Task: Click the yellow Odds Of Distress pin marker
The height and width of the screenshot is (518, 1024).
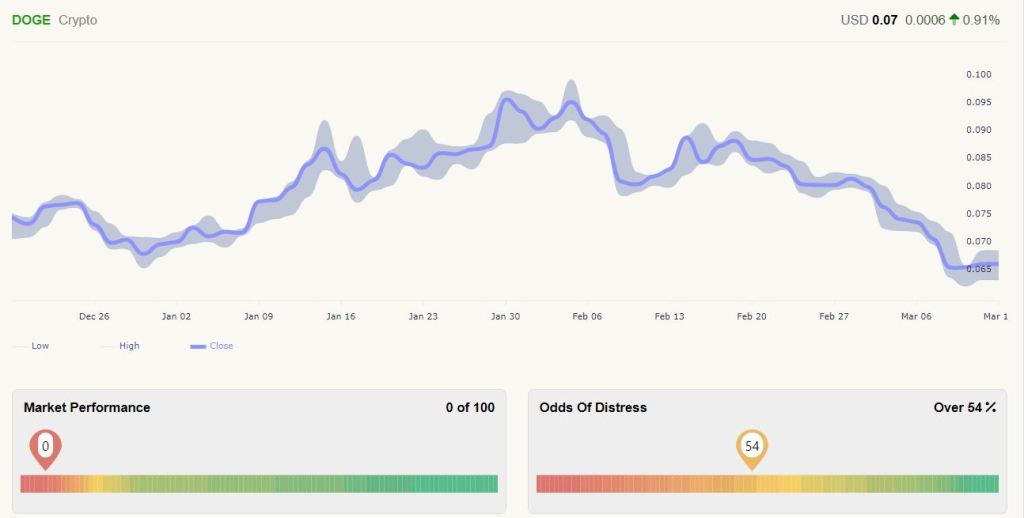Action: pos(752,448)
